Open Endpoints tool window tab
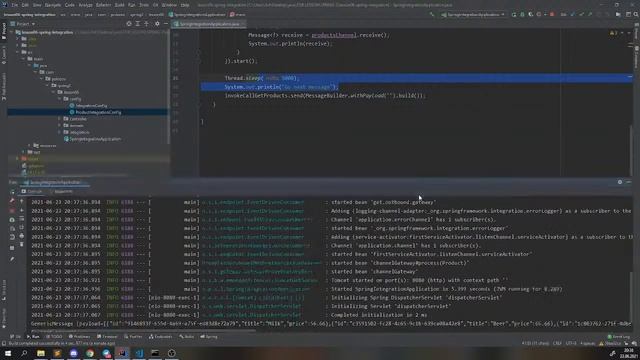The width and height of the screenshot is (640, 360). pyautogui.click(x=161, y=337)
